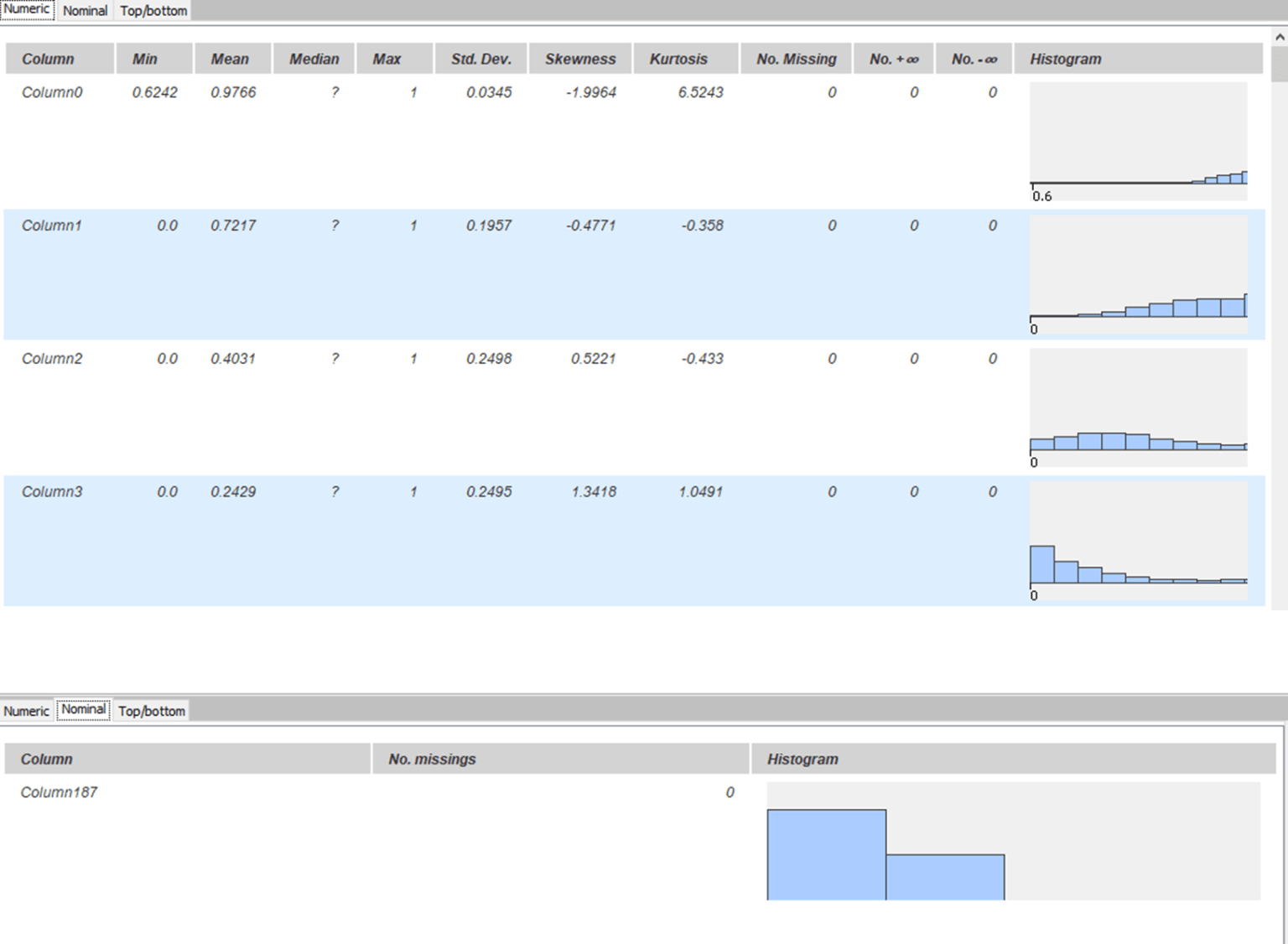
Task: Click the Column1 skewness value -0.4771
Action: coord(591,226)
